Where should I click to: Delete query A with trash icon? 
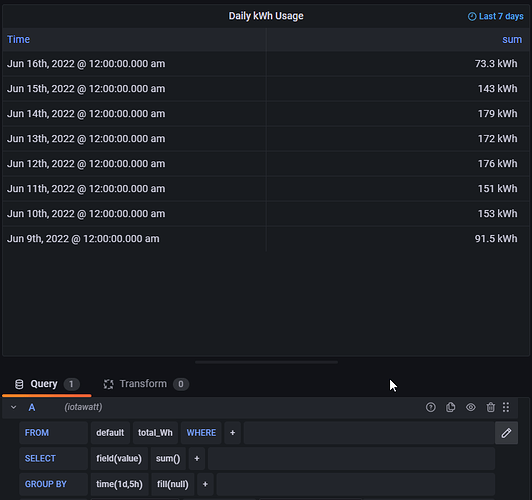[x=490, y=407]
